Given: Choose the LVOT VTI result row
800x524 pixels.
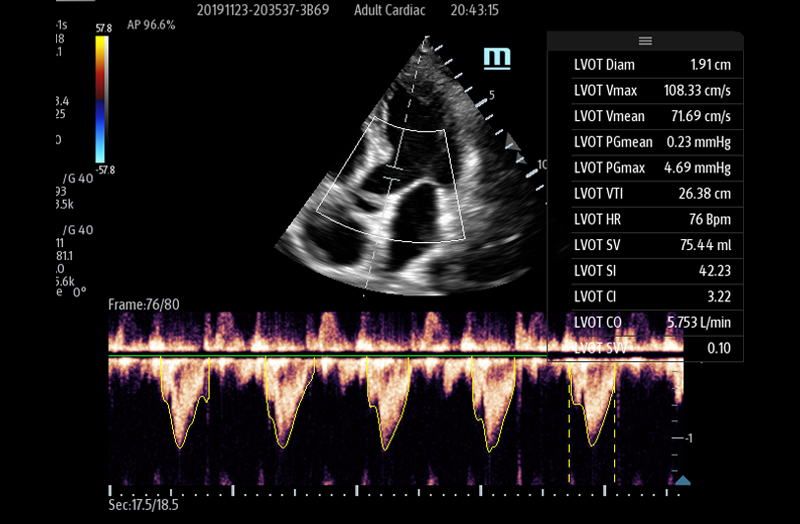Looking at the screenshot, I should [645, 193].
